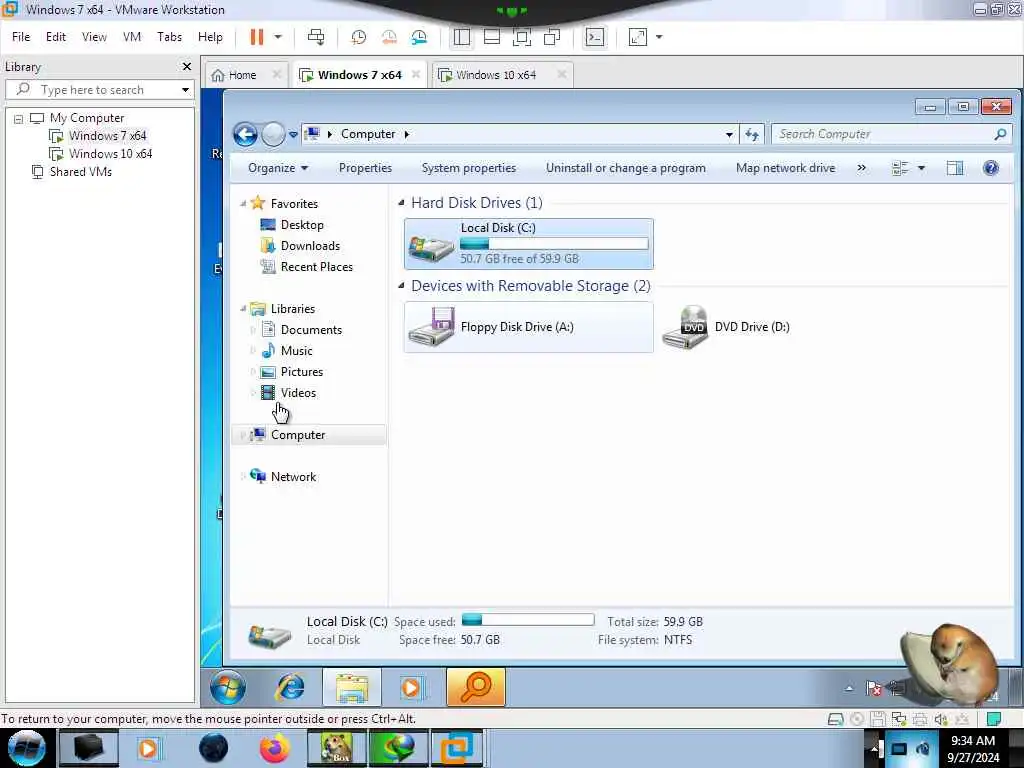Open the VMware Edit menu

56,37
